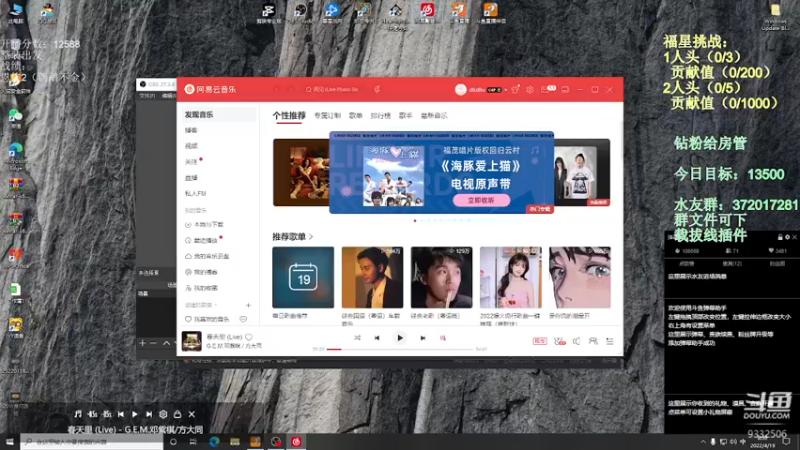Open desktop lyrics settings hexagon icon
This screenshot has width=800, height=450.
click(163, 414)
